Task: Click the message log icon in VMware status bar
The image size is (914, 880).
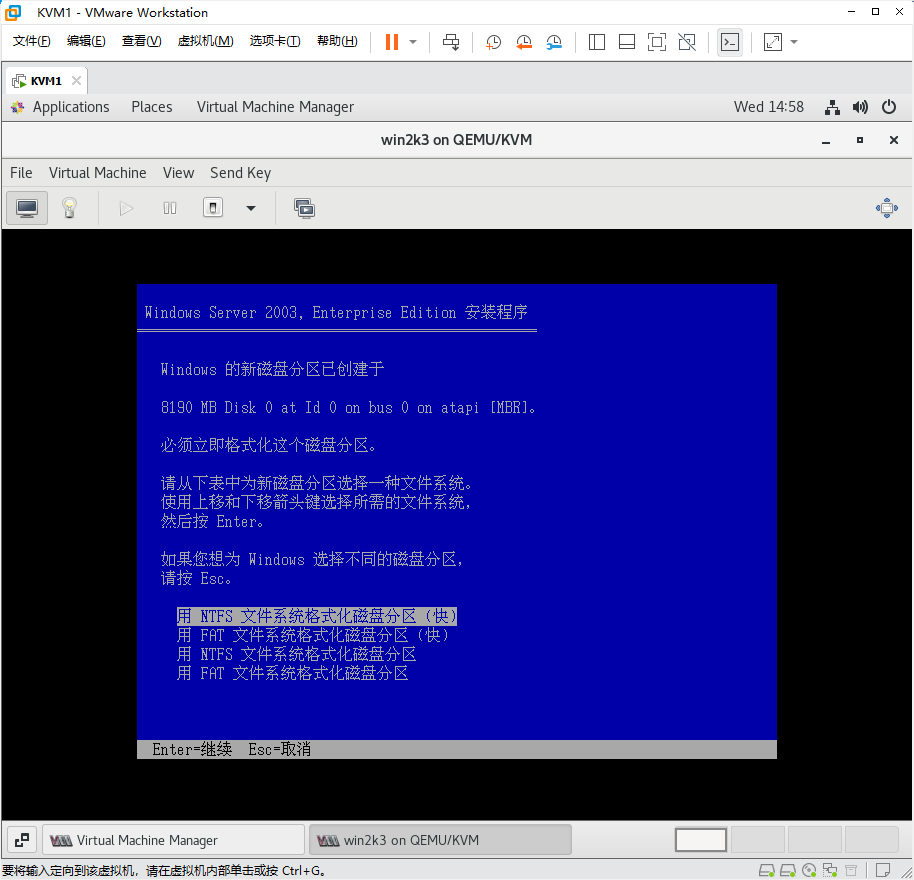Action: [883, 871]
